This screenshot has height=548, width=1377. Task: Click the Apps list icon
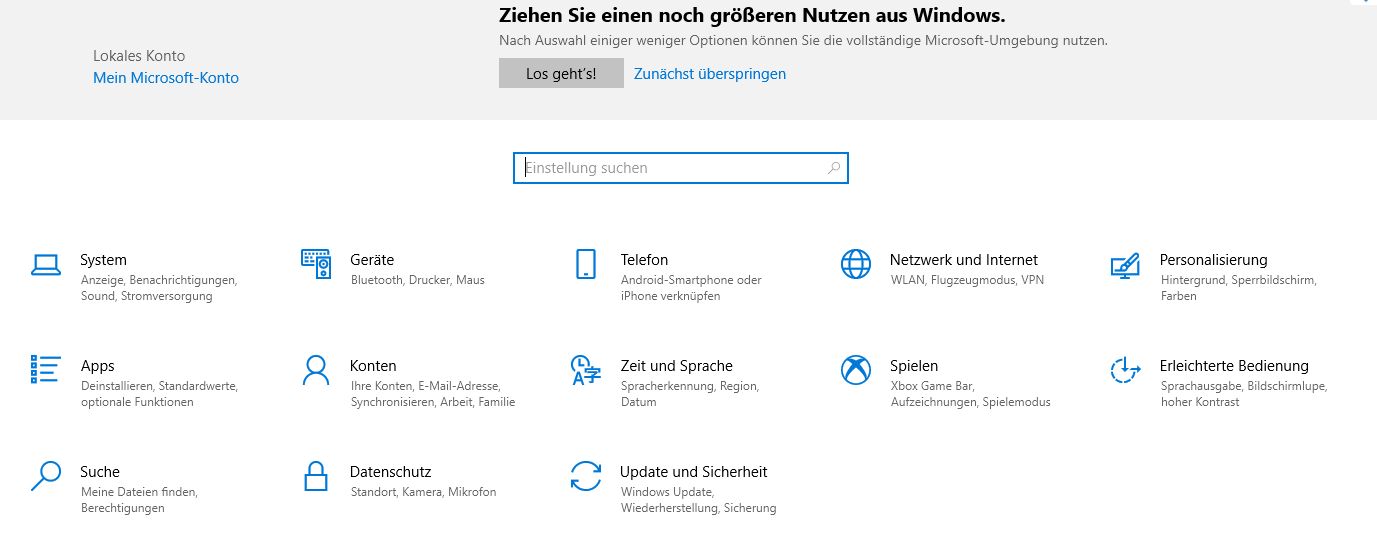tap(46, 370)
